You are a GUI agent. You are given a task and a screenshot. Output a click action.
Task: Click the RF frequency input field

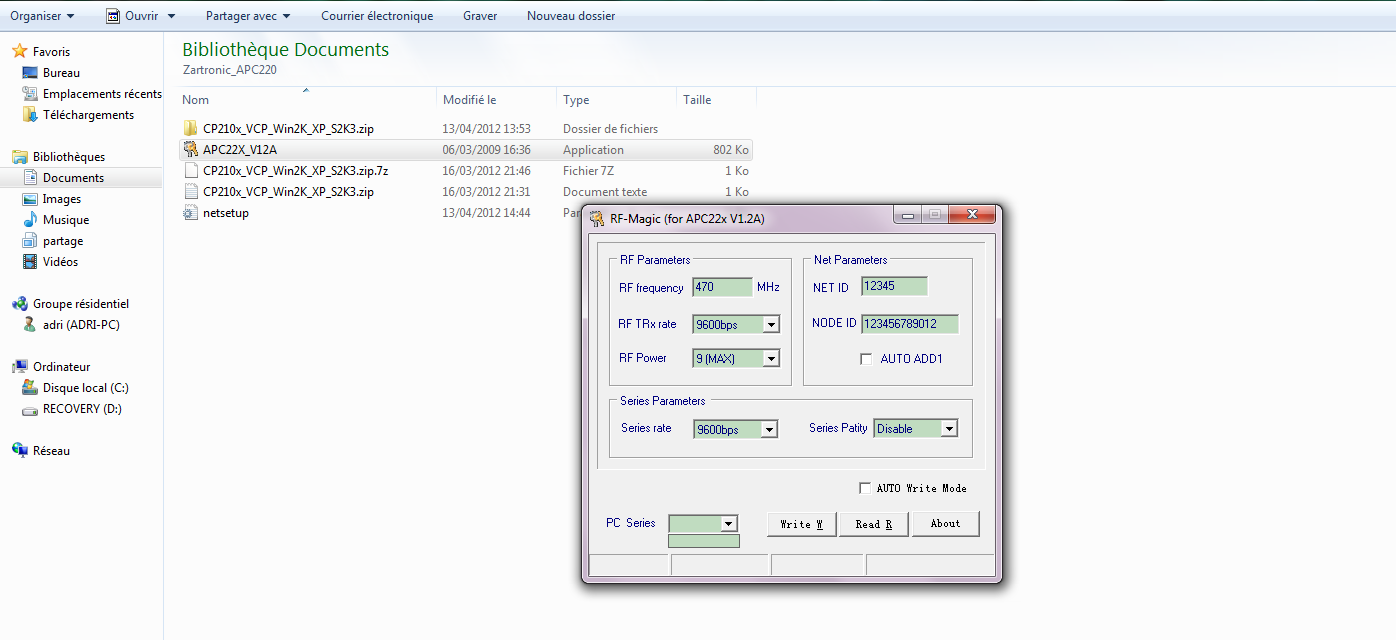[722, 287]
